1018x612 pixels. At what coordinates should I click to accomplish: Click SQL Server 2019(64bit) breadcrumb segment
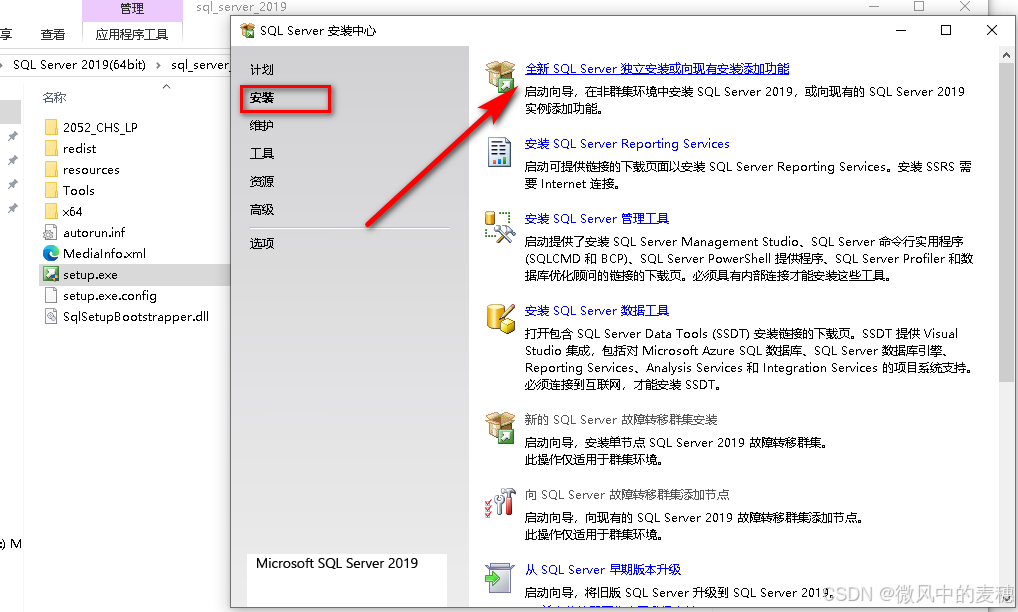(x=79, y=65)
